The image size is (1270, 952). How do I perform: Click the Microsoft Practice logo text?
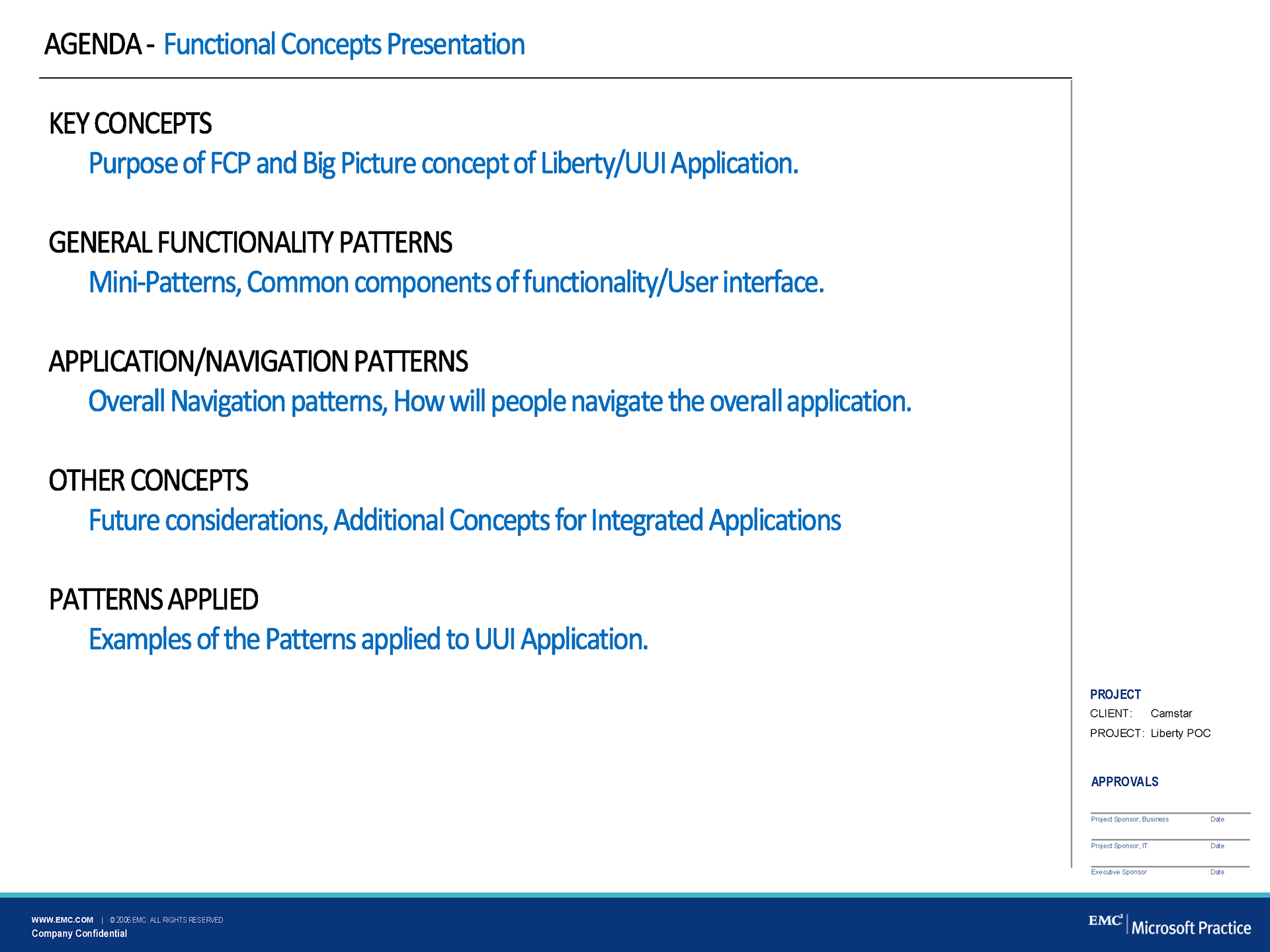[x=1191, y=928]
